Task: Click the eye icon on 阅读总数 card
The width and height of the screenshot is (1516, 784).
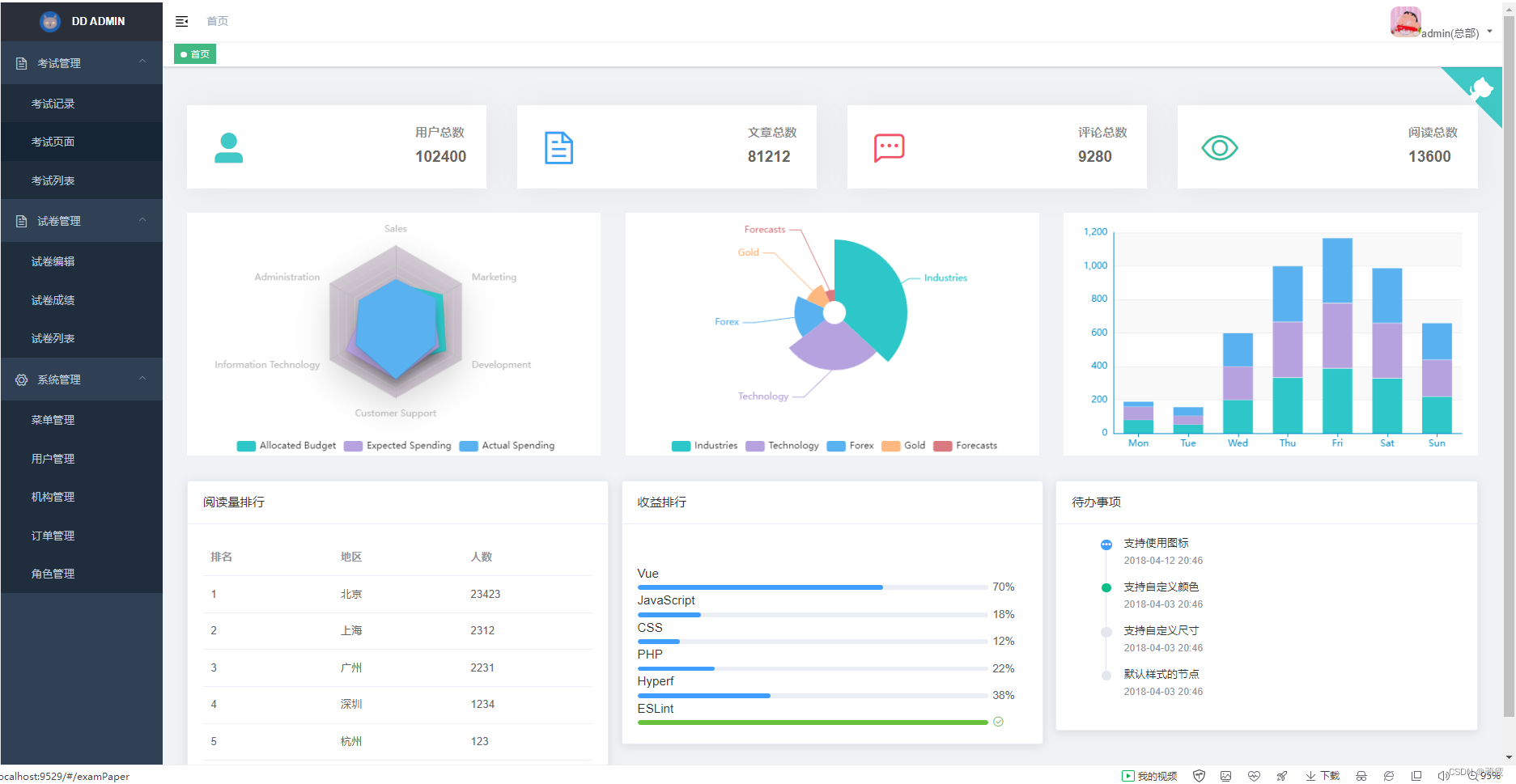Action: [x=1220, y=147]
